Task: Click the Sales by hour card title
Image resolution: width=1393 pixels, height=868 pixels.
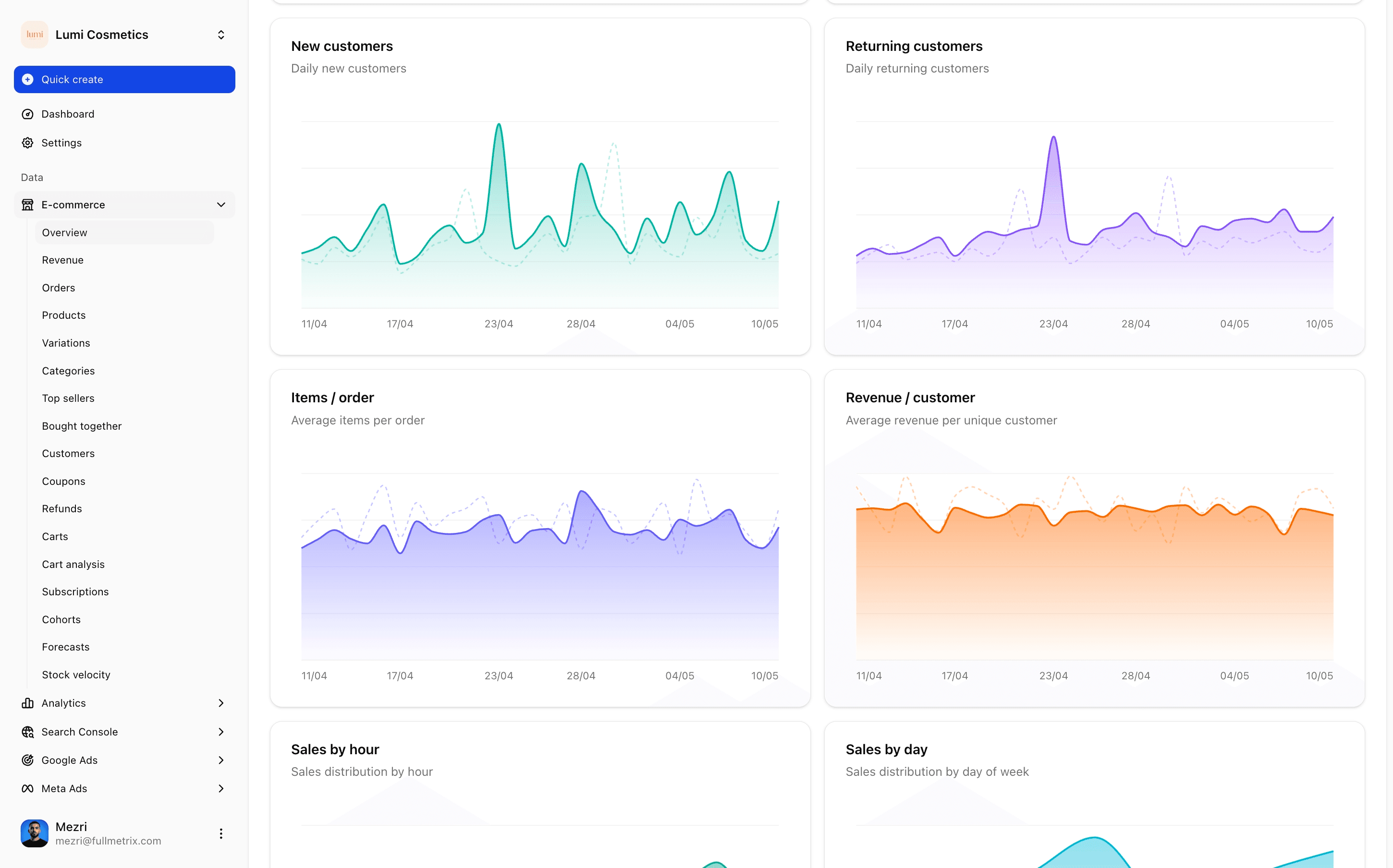Action: click(335, 749)
